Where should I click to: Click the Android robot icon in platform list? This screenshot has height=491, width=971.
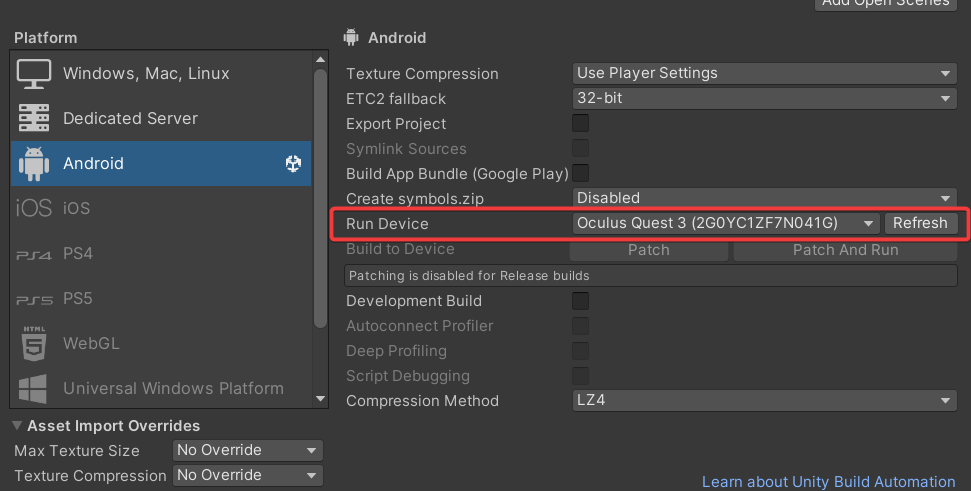34,164
